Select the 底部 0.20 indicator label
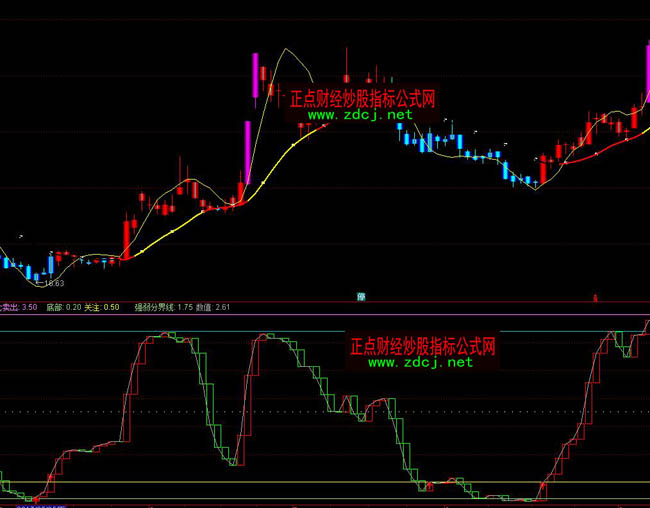The image size is (650, 508). pyautogui.click(x=61, y=308)
